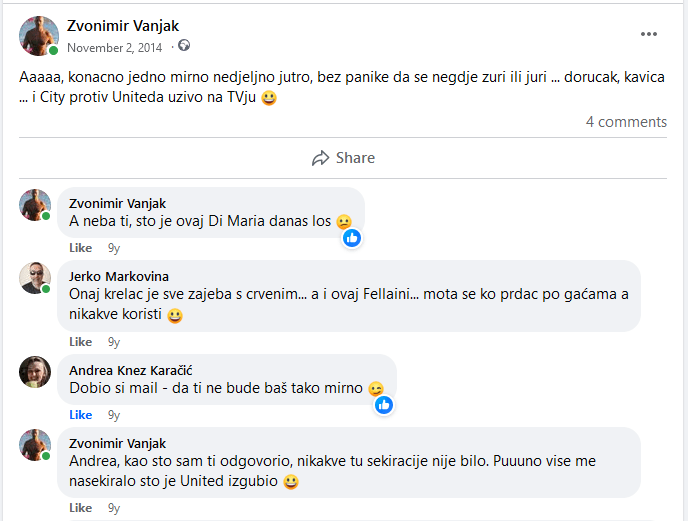Screen dimensions: 688x521
Task: Like Zvonimir's Di Maria comment
Action: [x=80, y=248]
